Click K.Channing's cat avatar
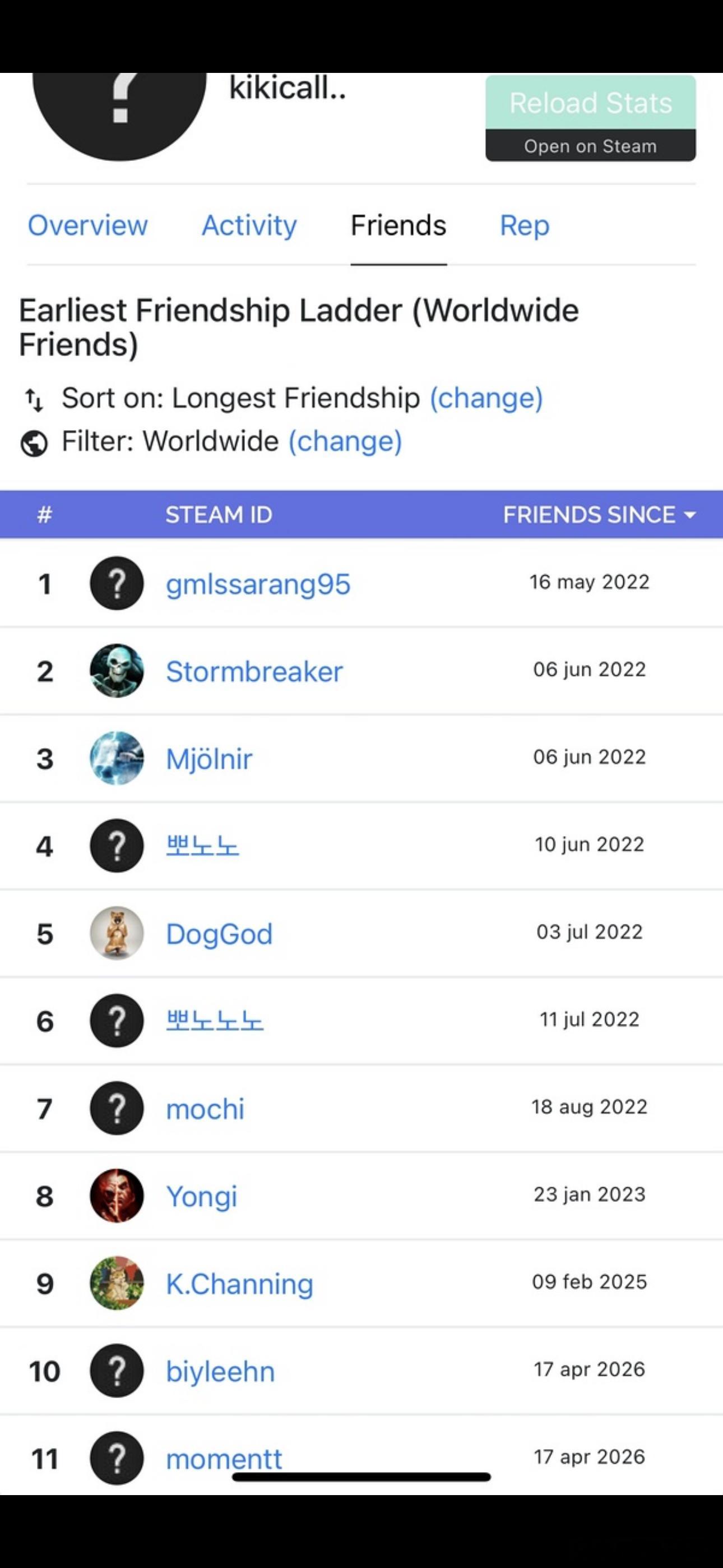 coord(117,1283)
